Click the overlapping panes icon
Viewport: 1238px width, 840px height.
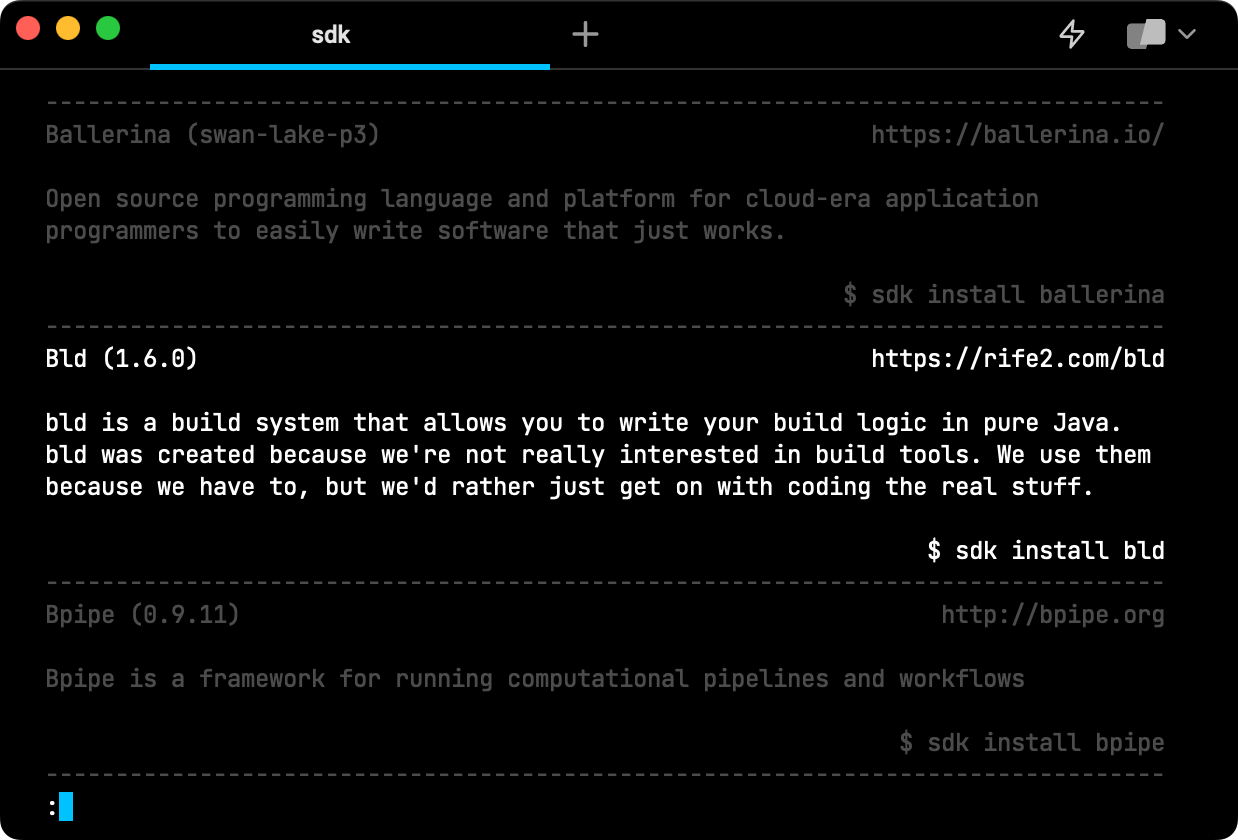1145,34
